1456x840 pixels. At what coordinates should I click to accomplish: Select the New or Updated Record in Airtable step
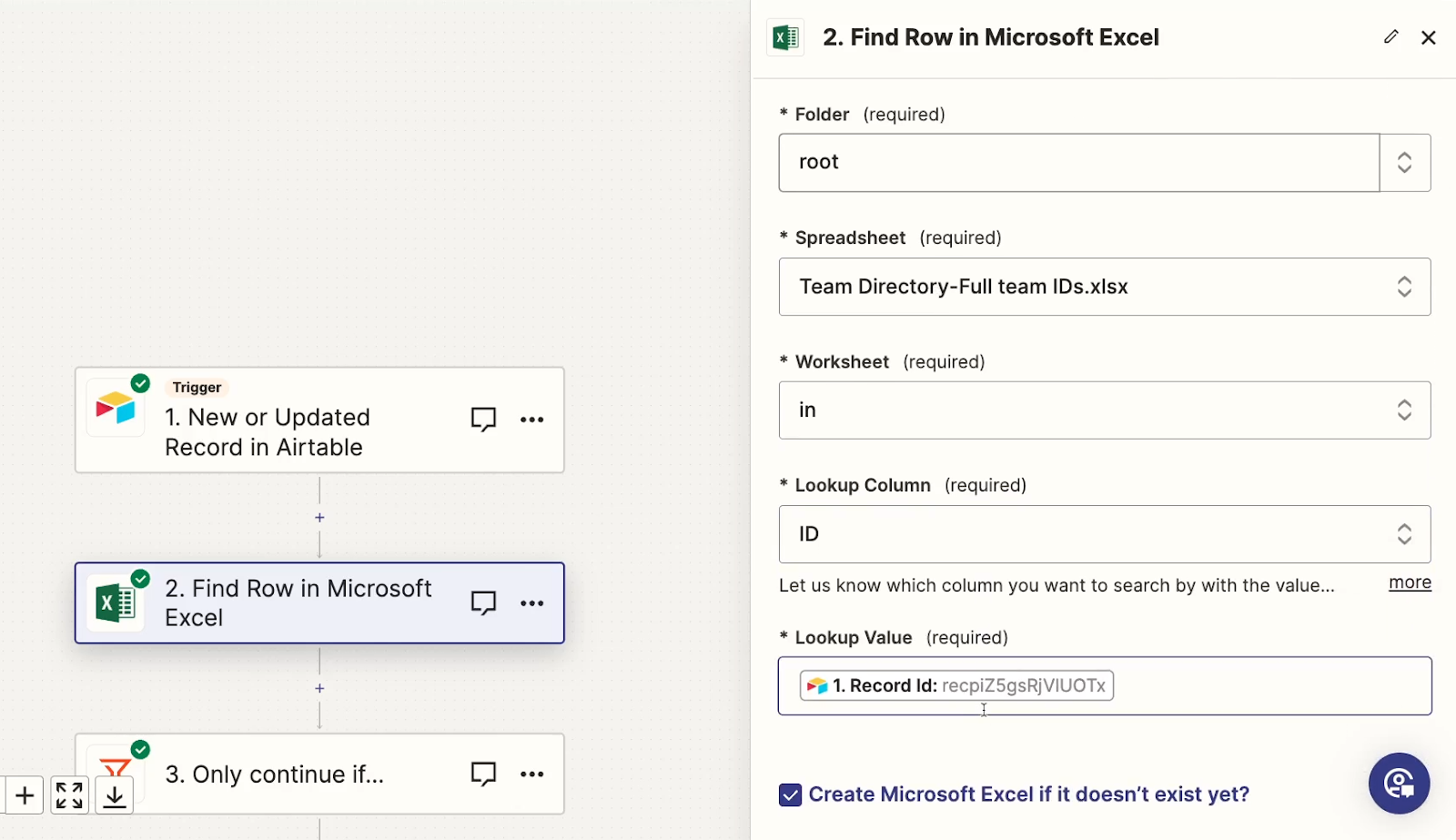point(319,420)
